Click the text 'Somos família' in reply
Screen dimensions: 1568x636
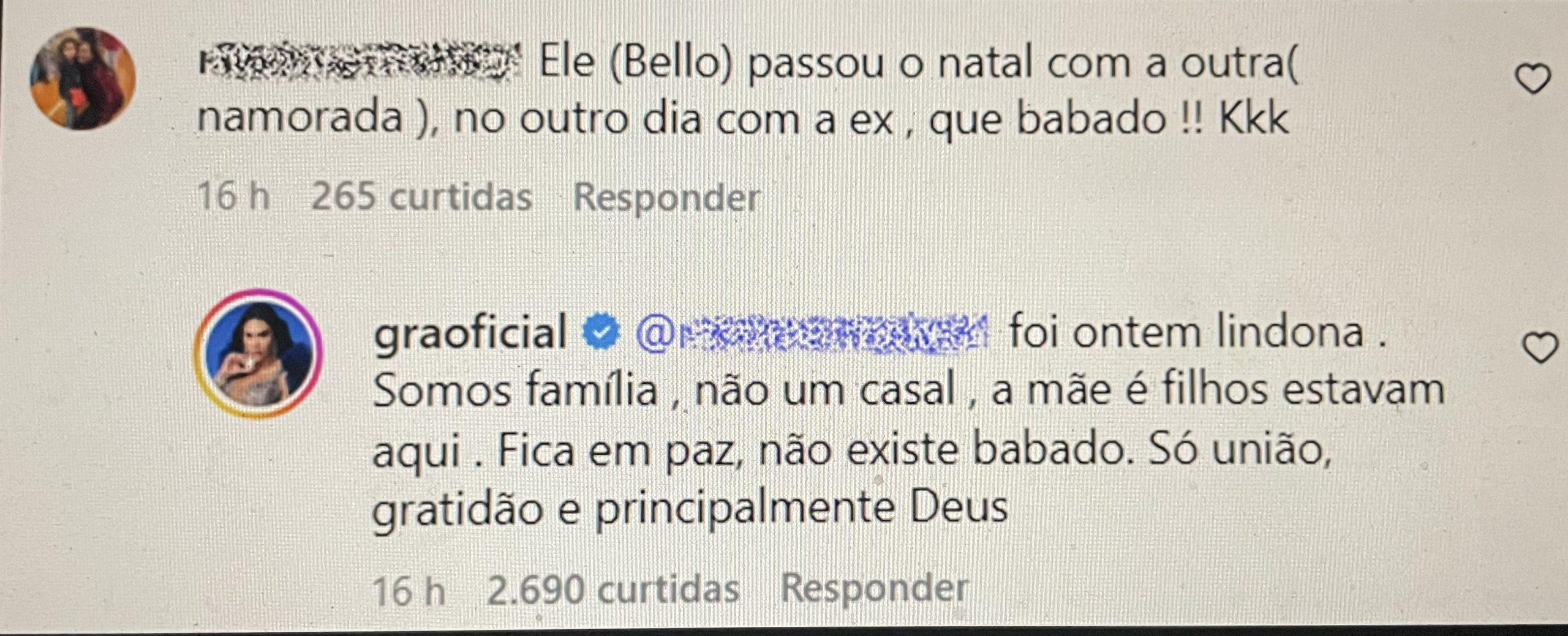[515, 390]
